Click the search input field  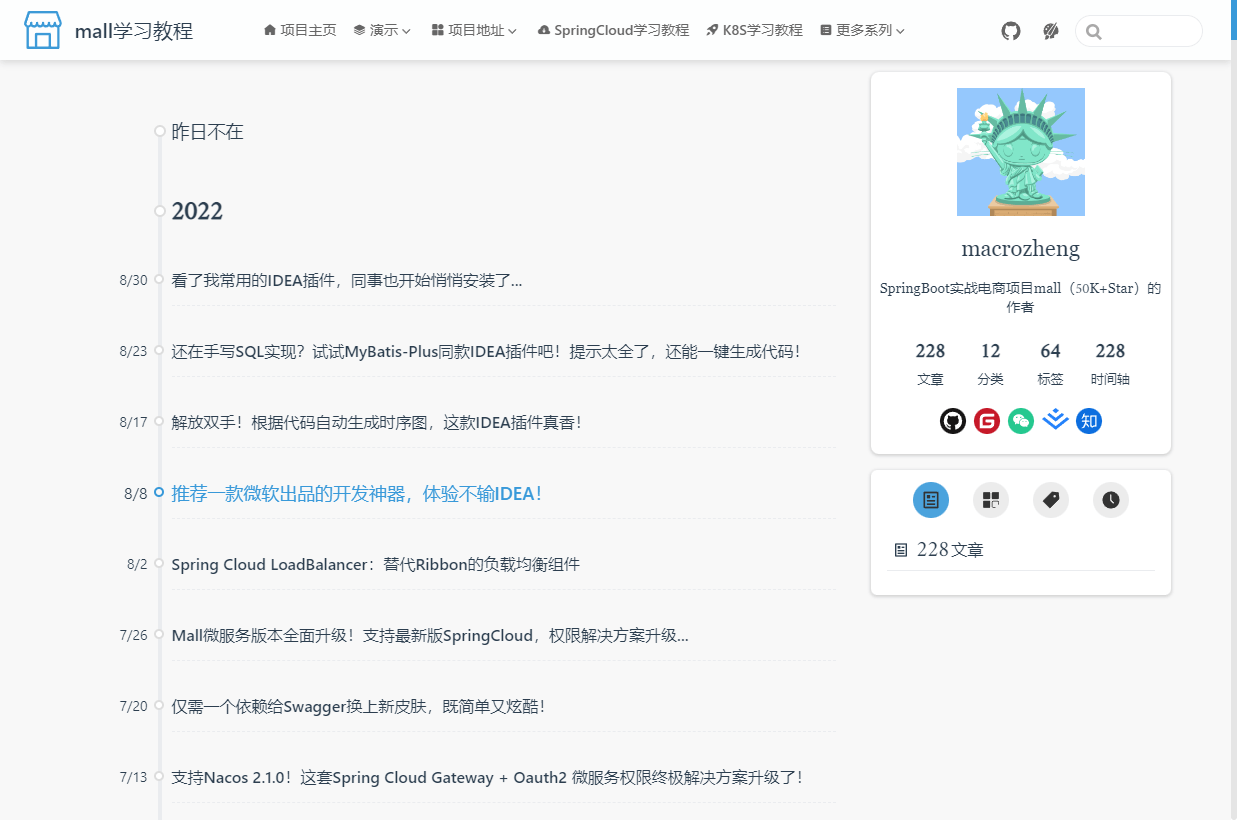tap(1139, 31)
